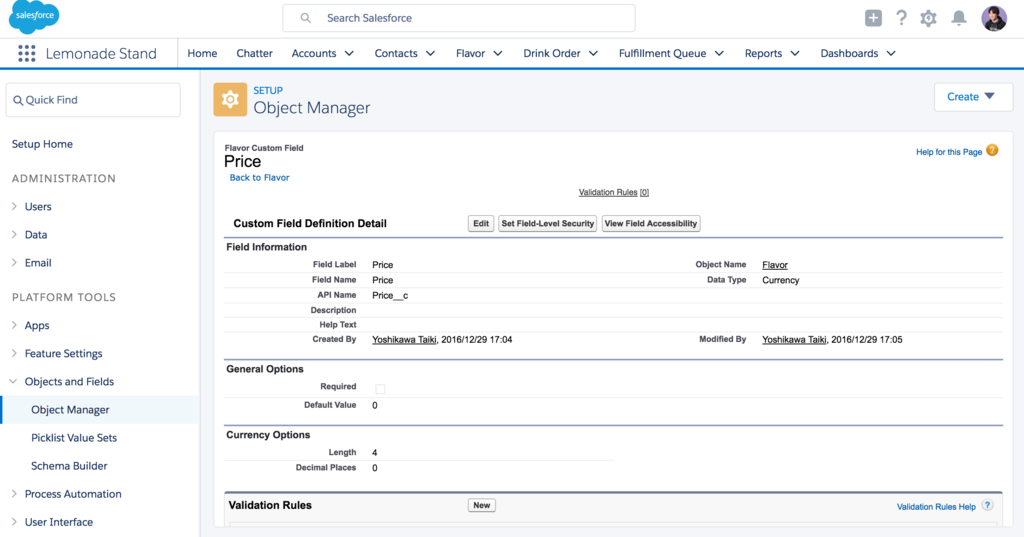Switch to the Chatter tab
This screenshot has width=1024, height=537.
(x=255, y=54)
